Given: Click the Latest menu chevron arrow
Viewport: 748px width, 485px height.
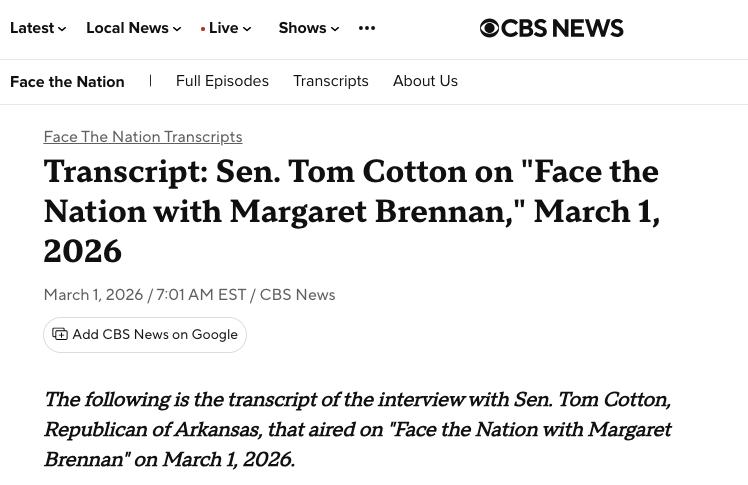Looking at the screenshot, I should pyautogui.click(x=62, y=30).
